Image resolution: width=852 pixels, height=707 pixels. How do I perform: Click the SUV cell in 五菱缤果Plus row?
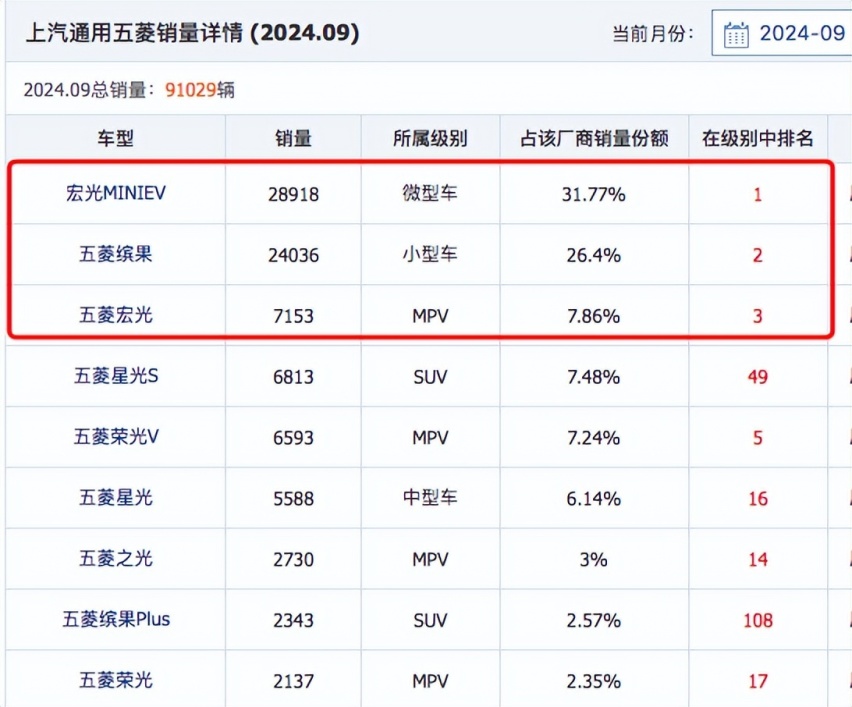430,621
